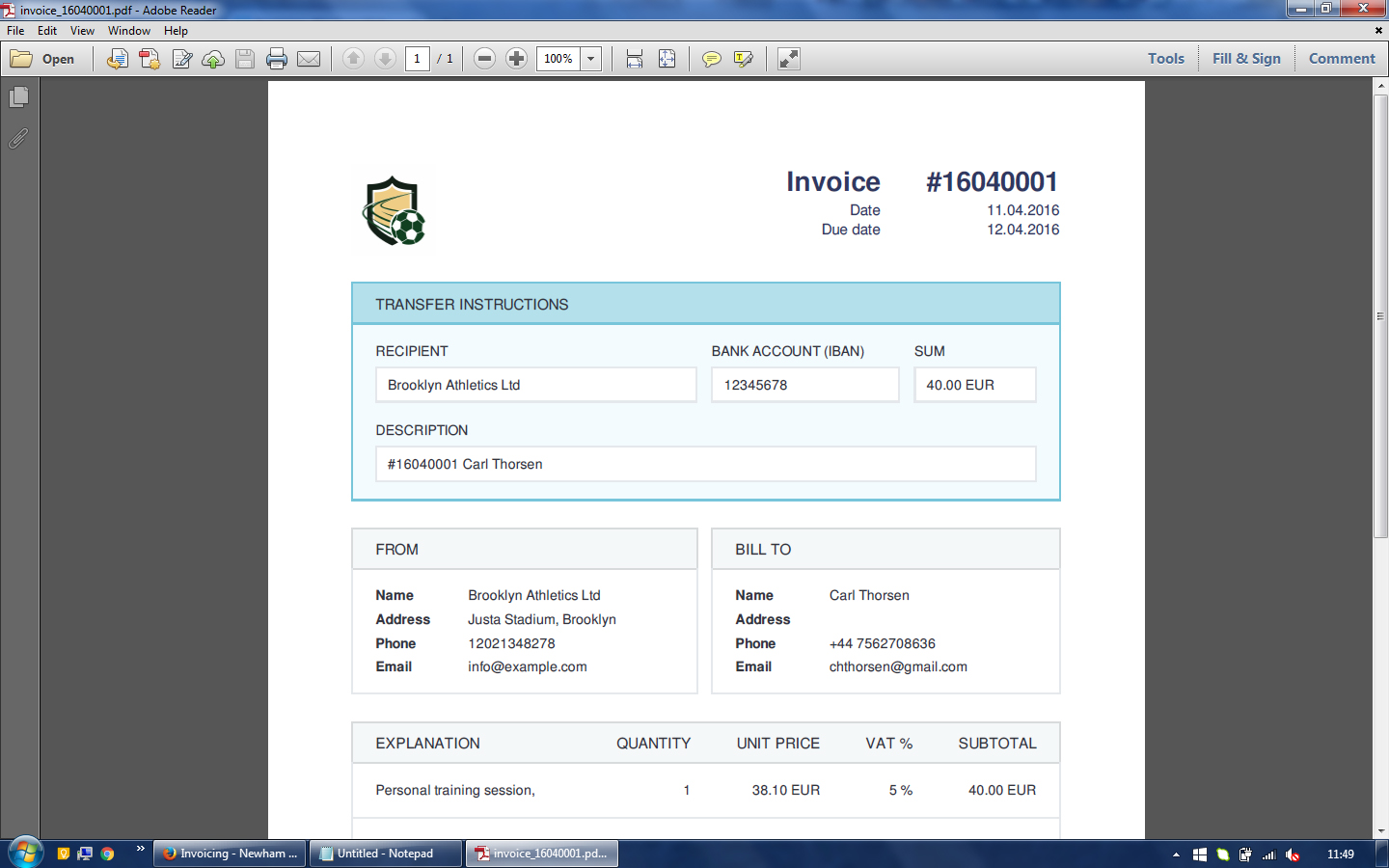Click the cloud upload icon
This screenshot has height=868, width=1389.
point(213,59)
